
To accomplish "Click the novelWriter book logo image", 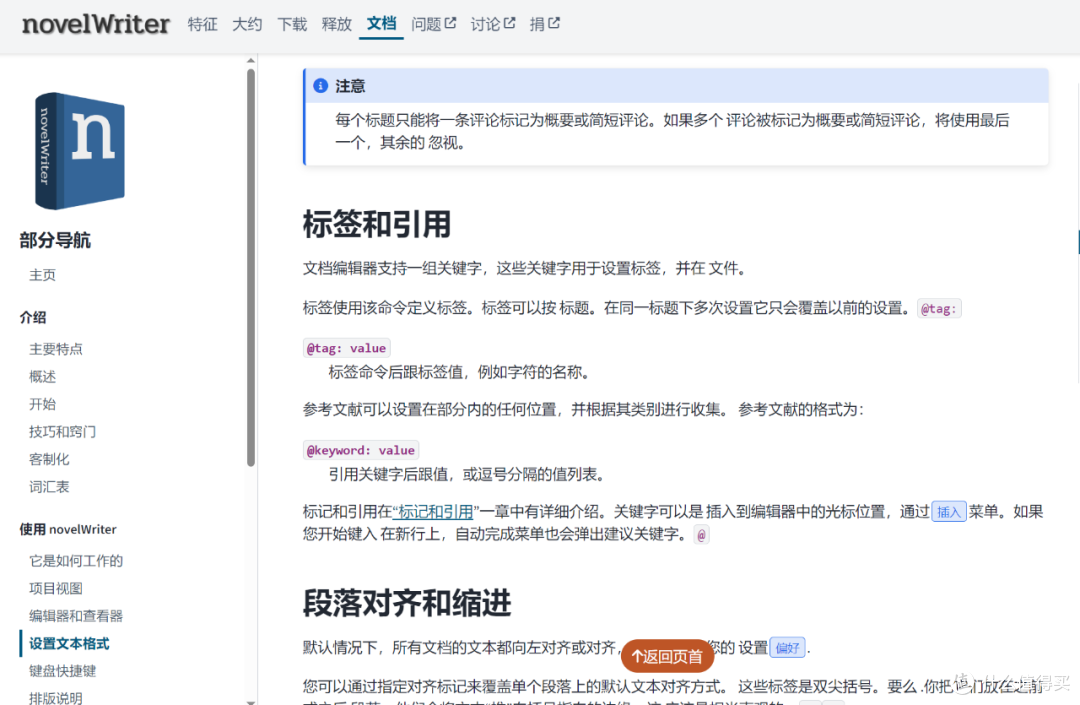I will (x=80, y=151).
